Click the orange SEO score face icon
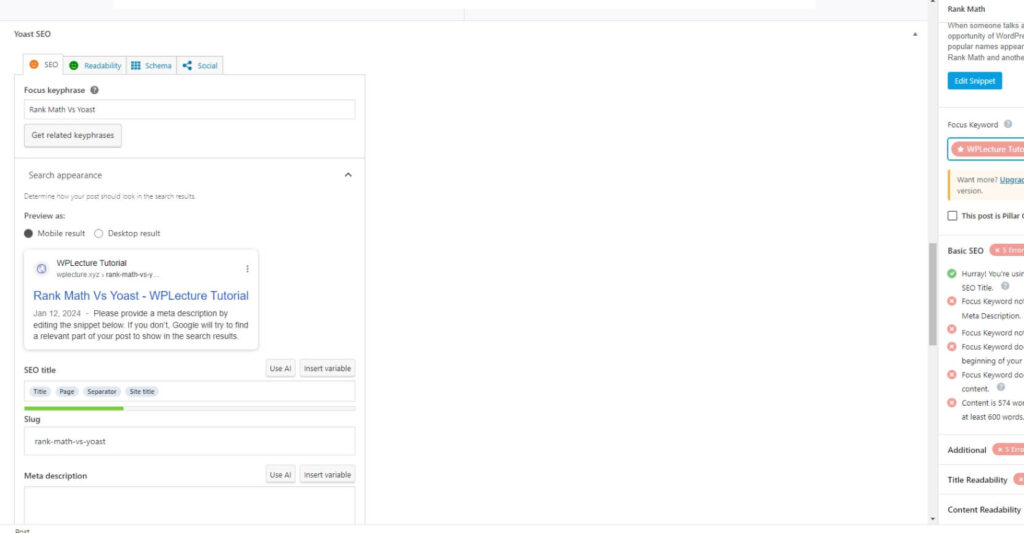Viewport: 1024px width, 533px height. (34, 65)
